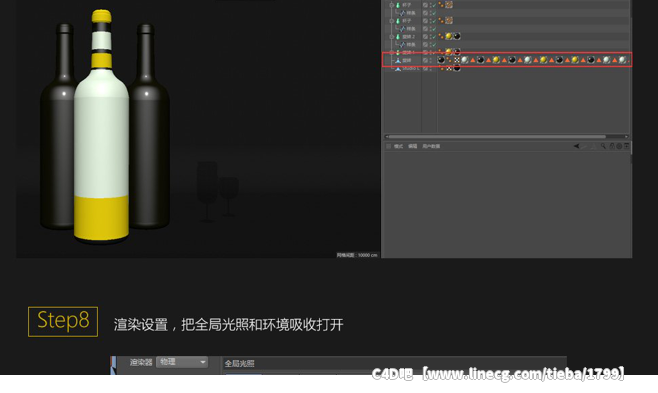This screenshot has width=658, height=393.
Task: Click the yellow material tag on 旋转 2
Action: coord(449,36)
